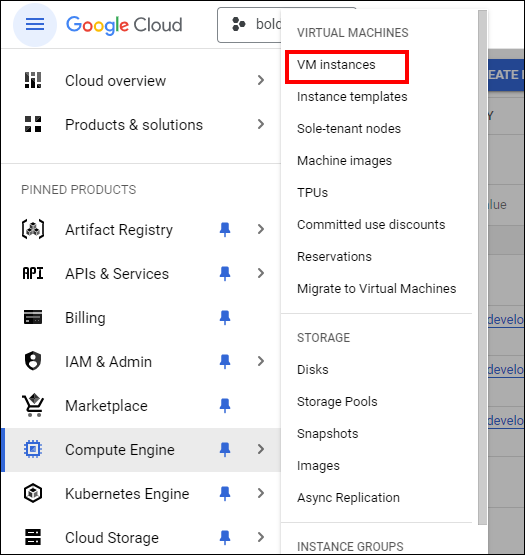Viewport: 525px width, 555px height.
Task: Open Compute Engine label
Action: click(120, 450)
